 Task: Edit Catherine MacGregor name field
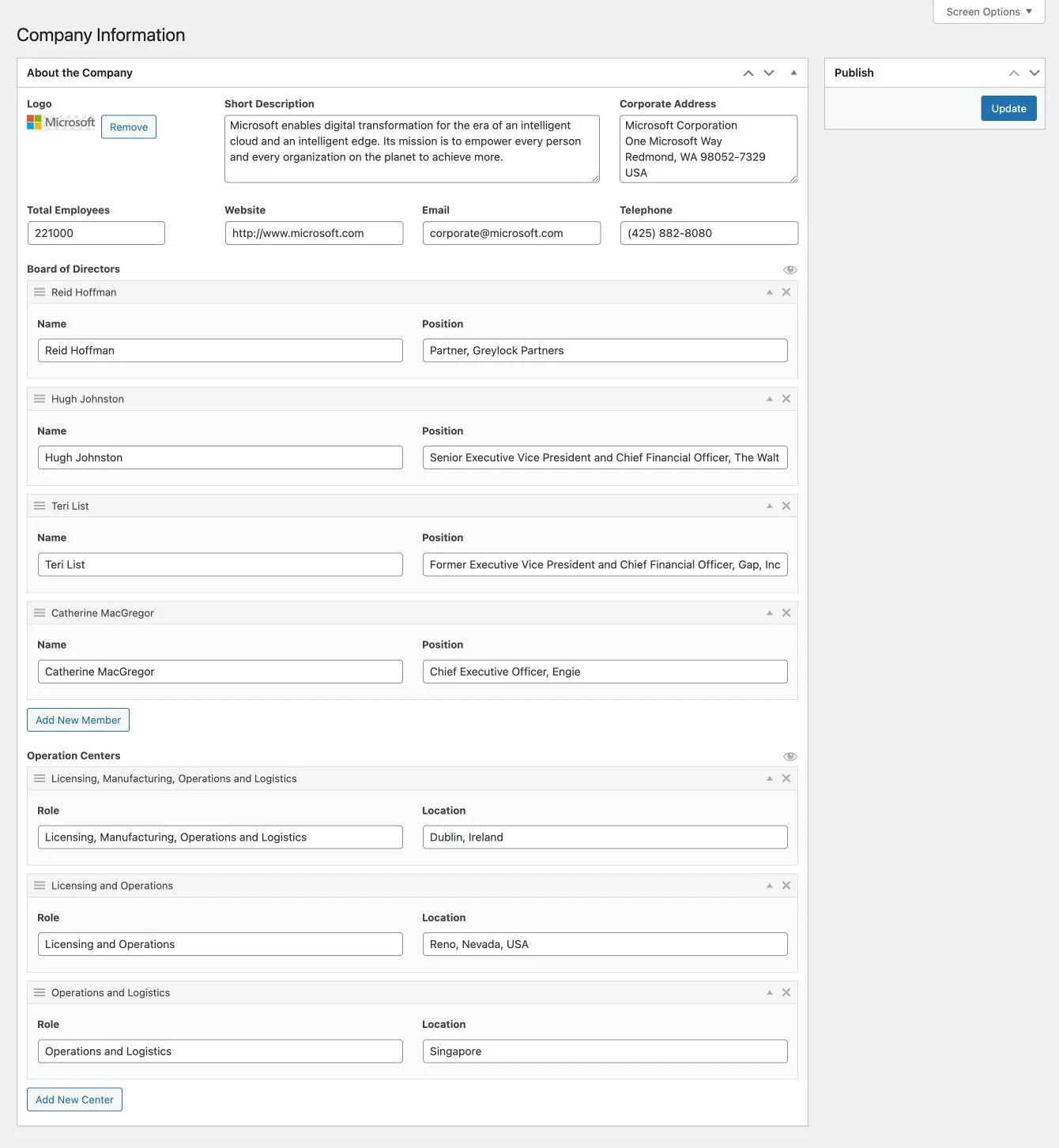point(220,672)
